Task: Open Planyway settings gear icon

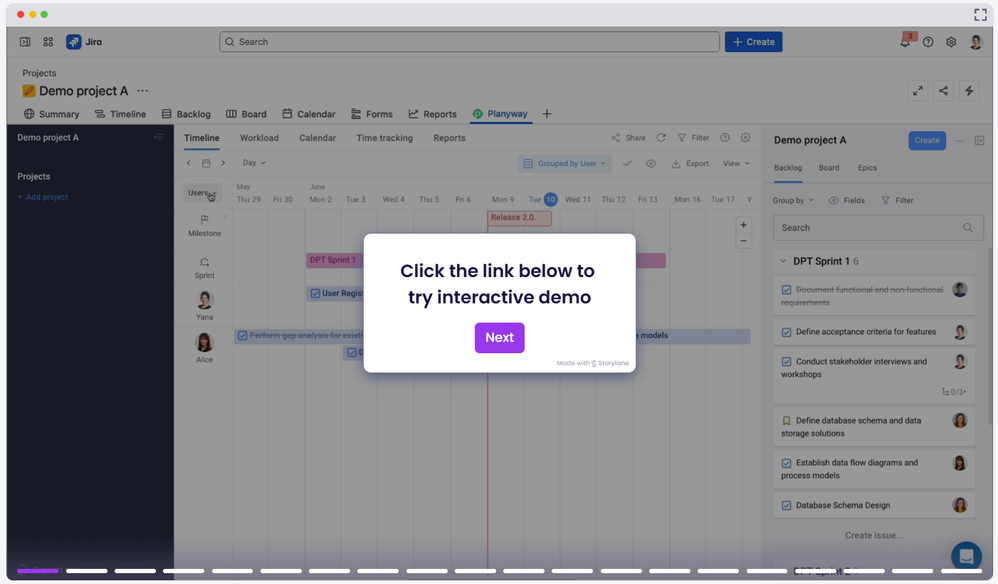Action: point(745,137)
